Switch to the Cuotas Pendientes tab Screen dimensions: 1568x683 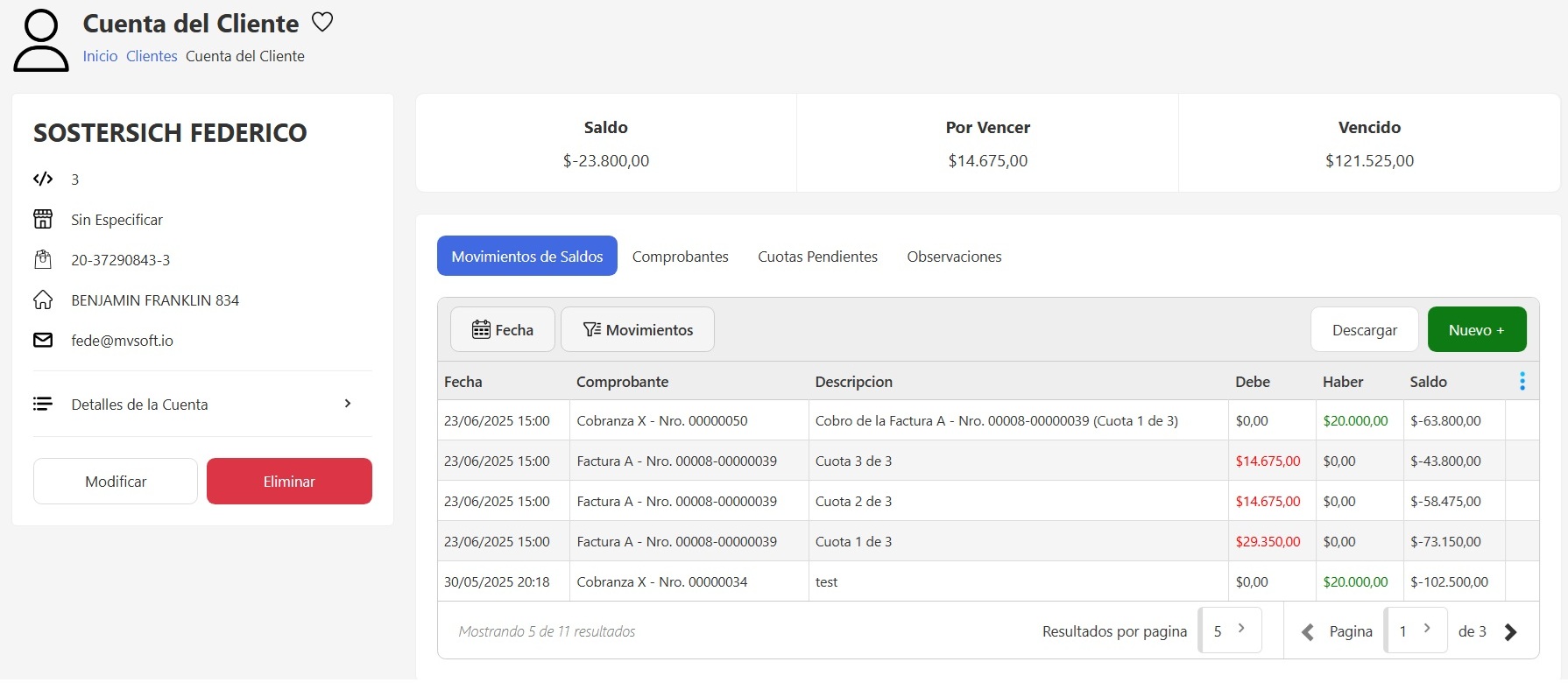point(817,257)
